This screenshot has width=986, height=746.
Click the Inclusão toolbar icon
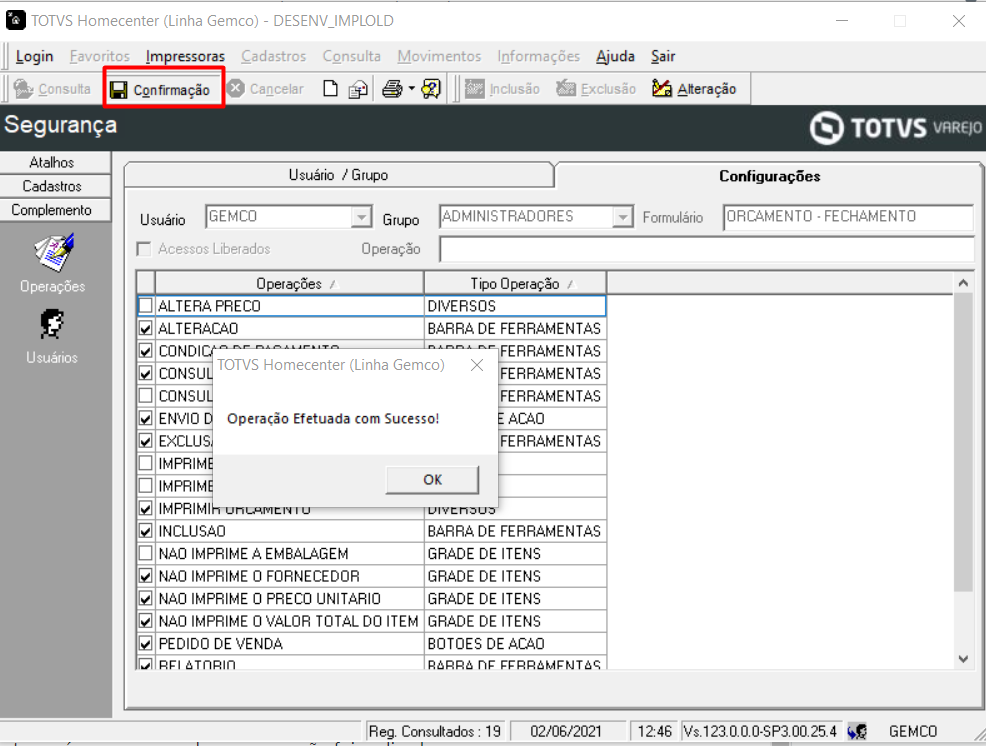click(x=474, y=89)
